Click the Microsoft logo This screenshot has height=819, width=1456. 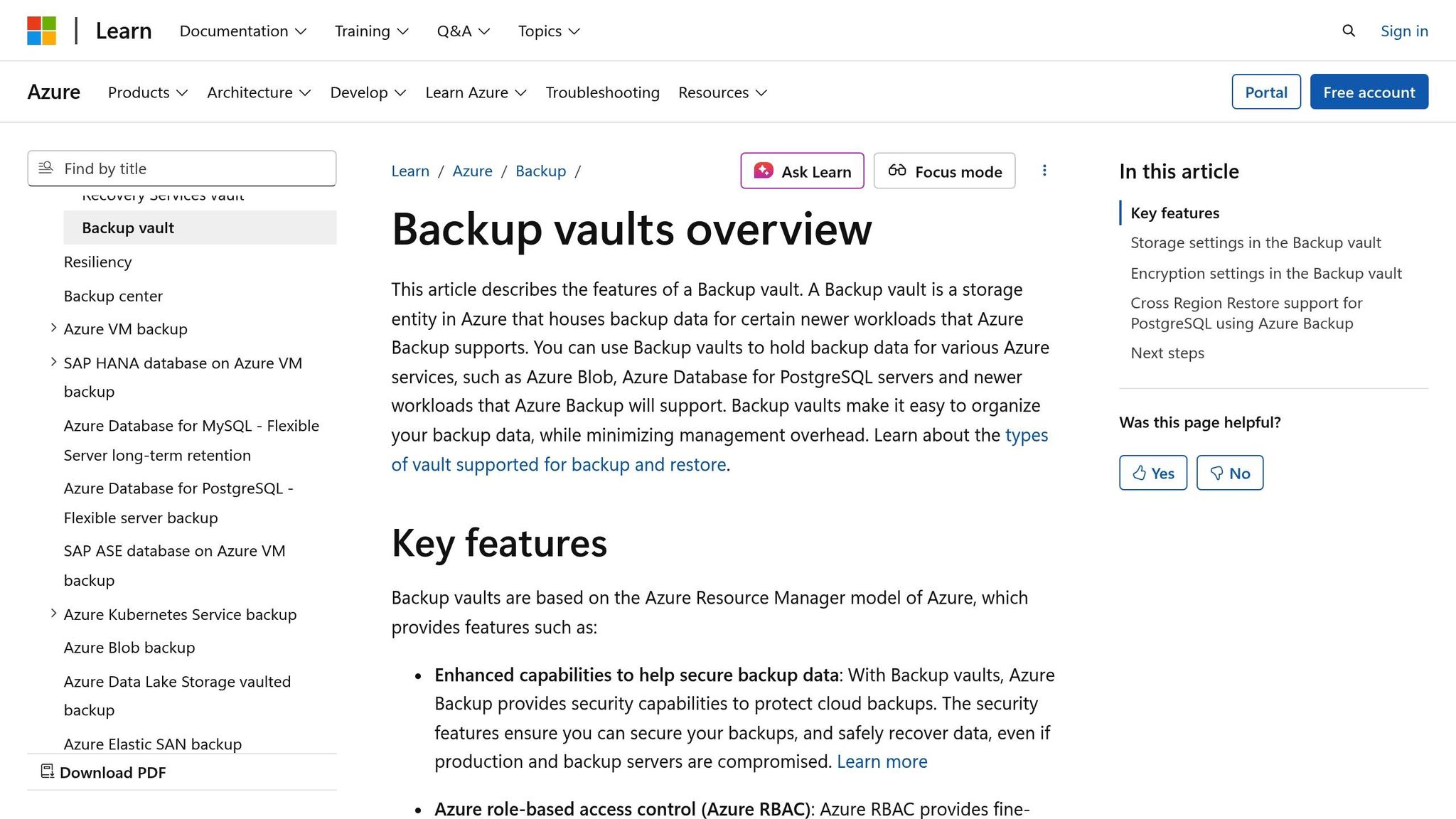[x=43, y=30]
